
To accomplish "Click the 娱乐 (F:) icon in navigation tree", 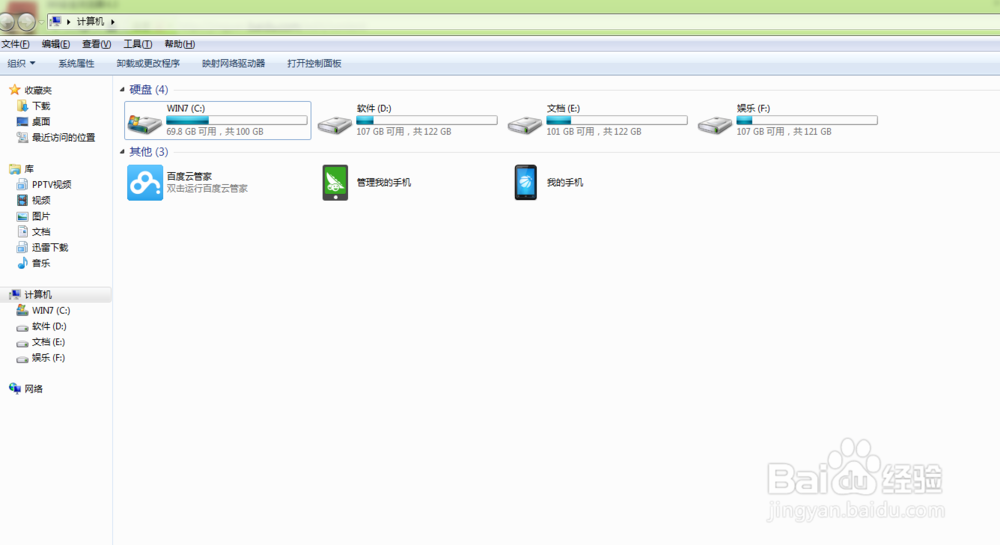I will pos(23,358).
